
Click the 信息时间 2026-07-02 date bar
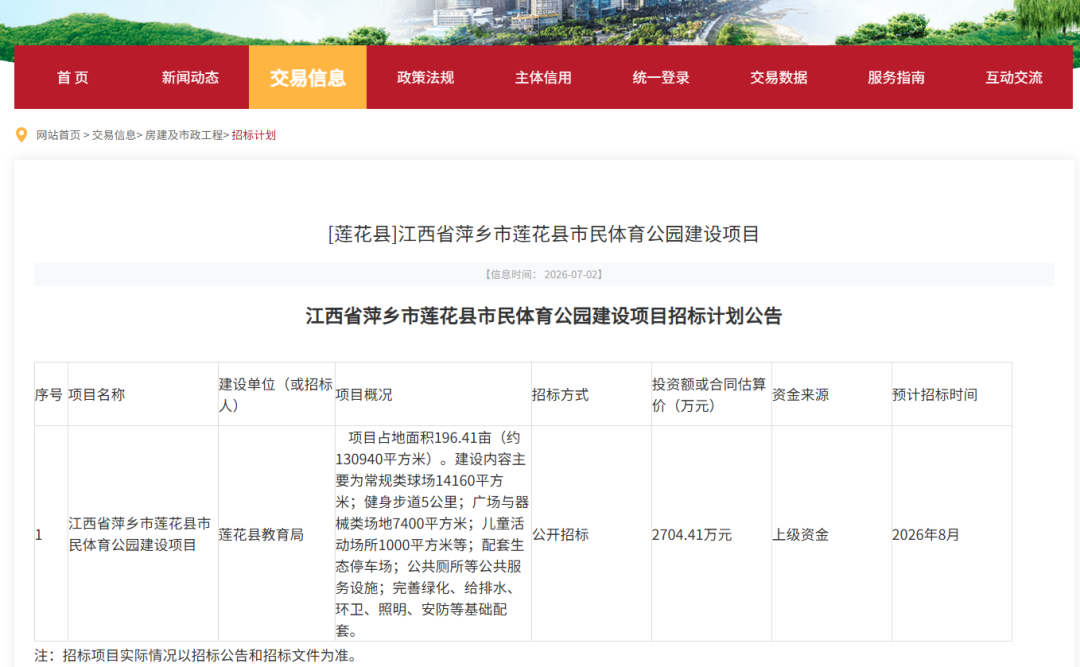point(544,274)
